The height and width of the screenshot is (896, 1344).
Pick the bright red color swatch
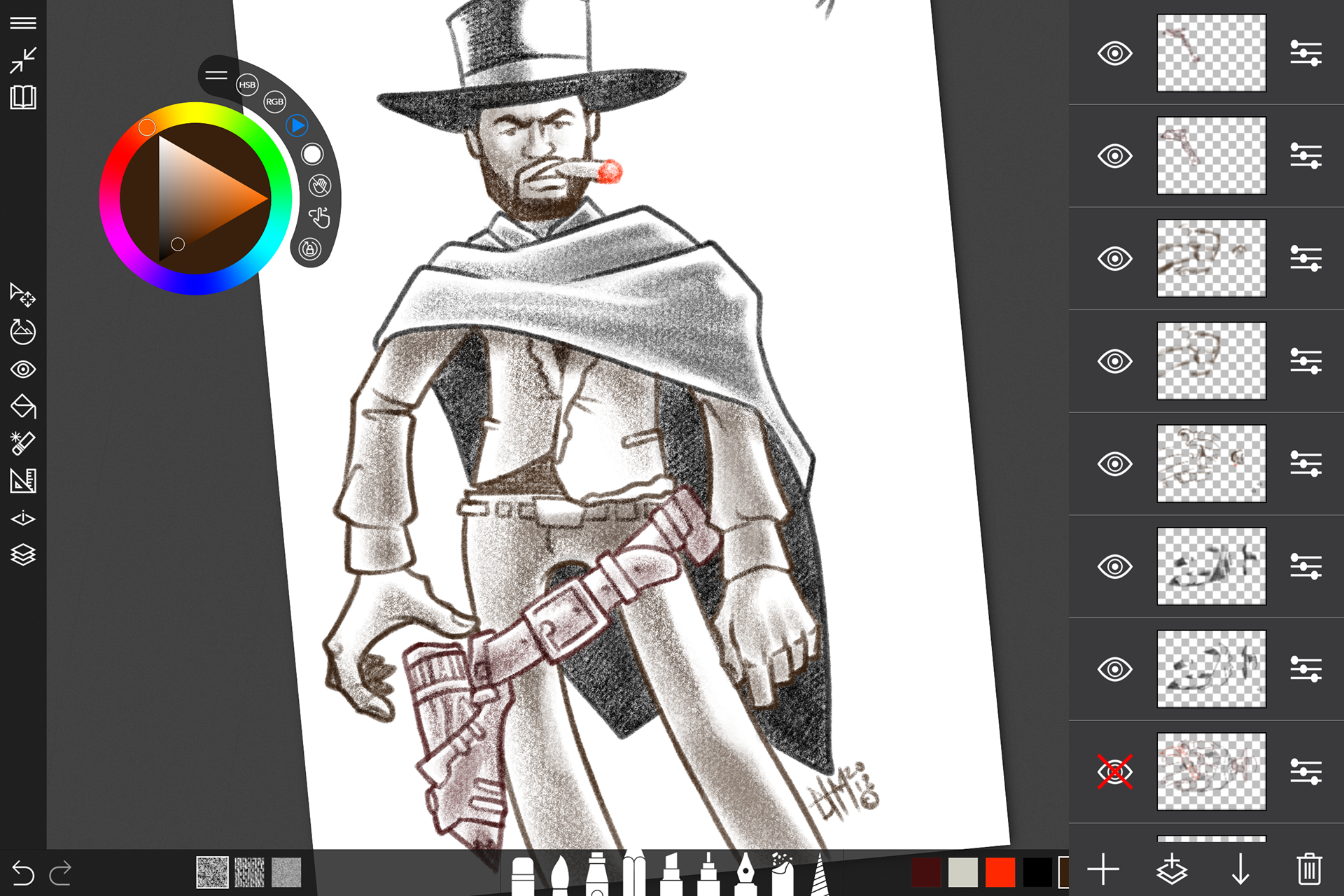tap(1000, 872)
